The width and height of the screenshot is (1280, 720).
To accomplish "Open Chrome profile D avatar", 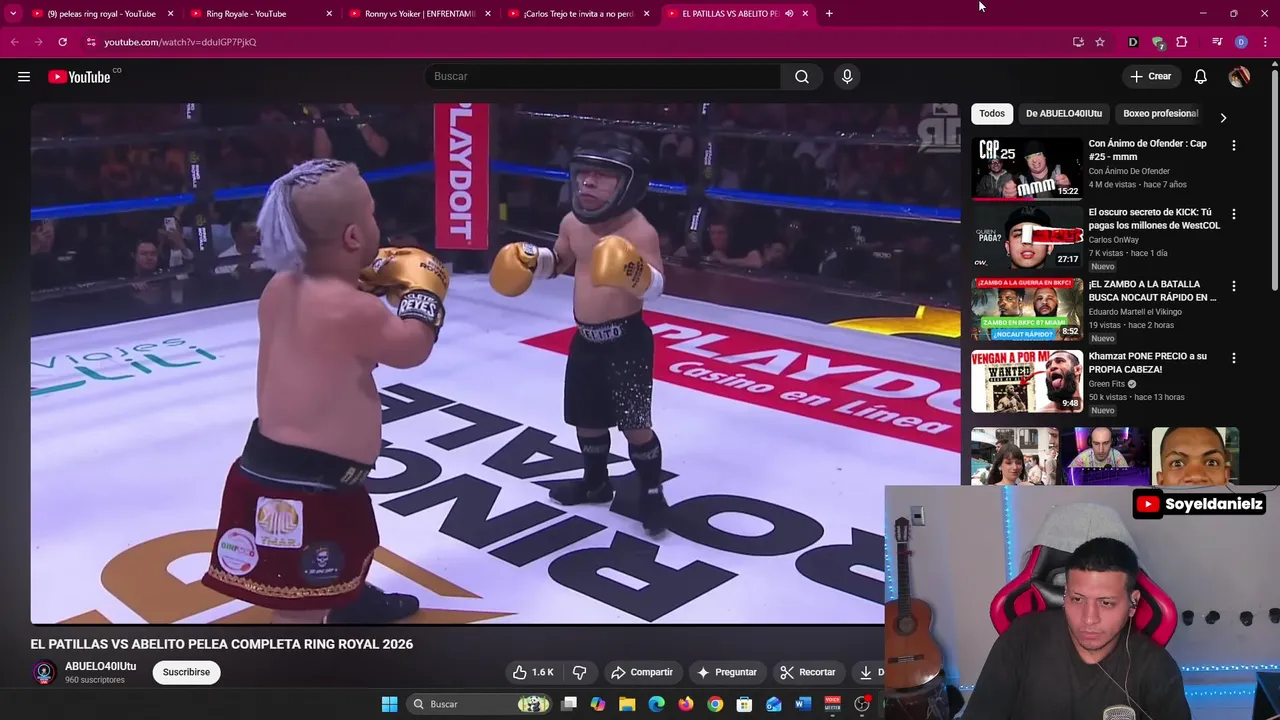I will pos(1241,42).
